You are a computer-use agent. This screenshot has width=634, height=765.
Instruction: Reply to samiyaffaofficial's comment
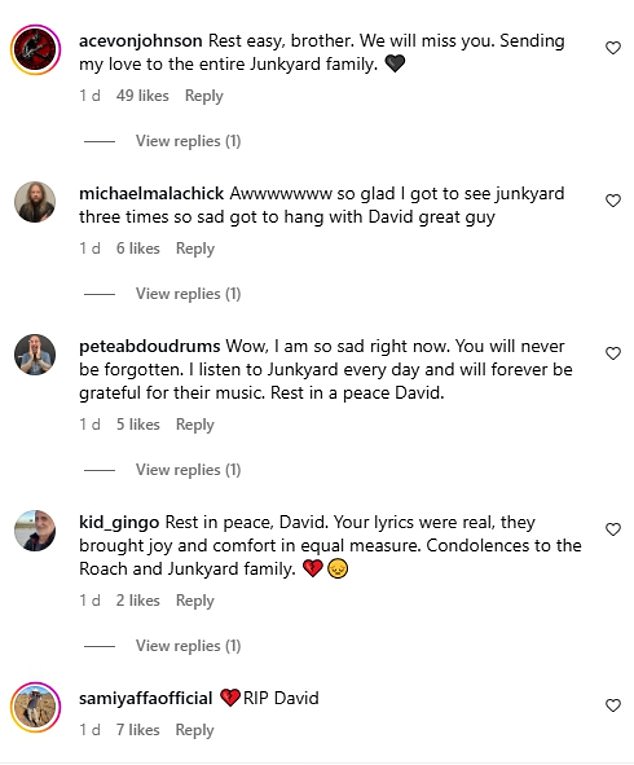(195, 730)
